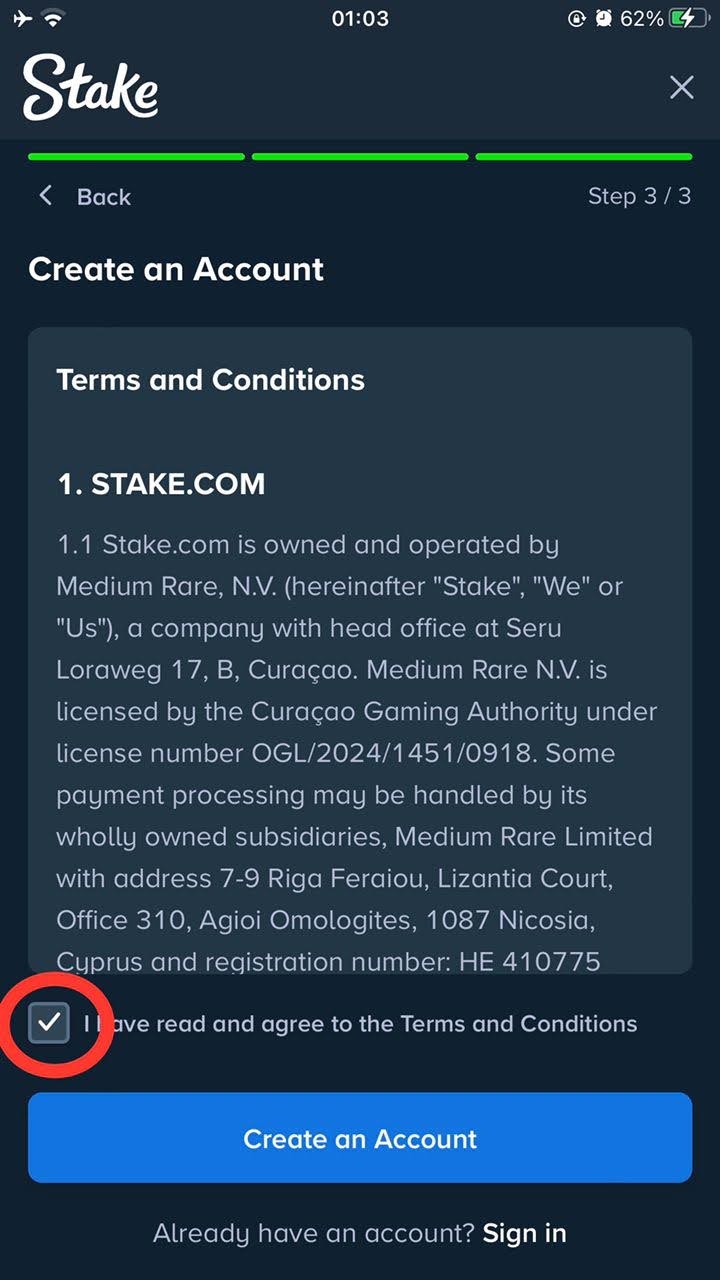Viewport: 720px width, 1280px height.
Task: Tap the orientation lock status icon
Action: pyautogui.click(x=574, y=17)
